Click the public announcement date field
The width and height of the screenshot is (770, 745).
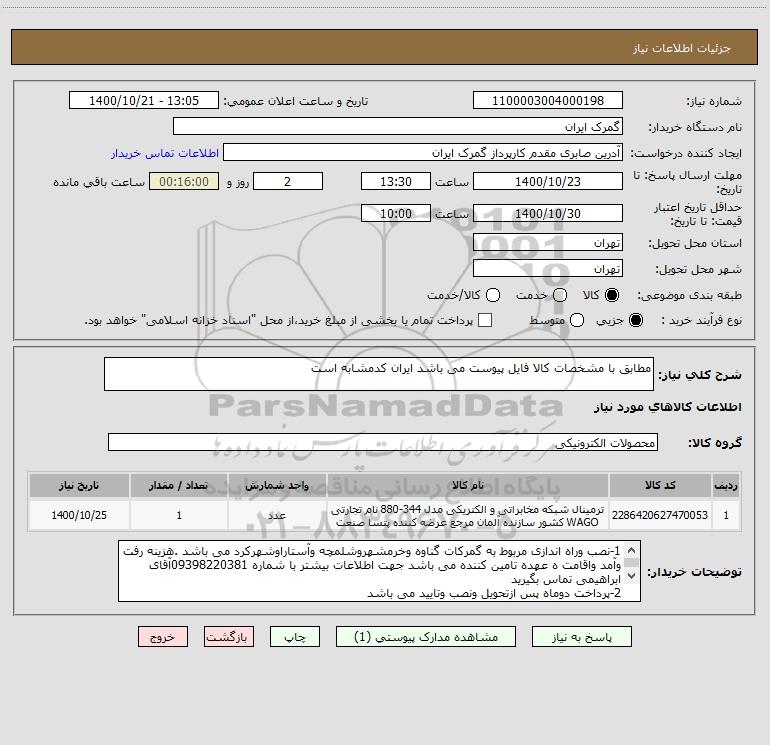click(144, 100)
